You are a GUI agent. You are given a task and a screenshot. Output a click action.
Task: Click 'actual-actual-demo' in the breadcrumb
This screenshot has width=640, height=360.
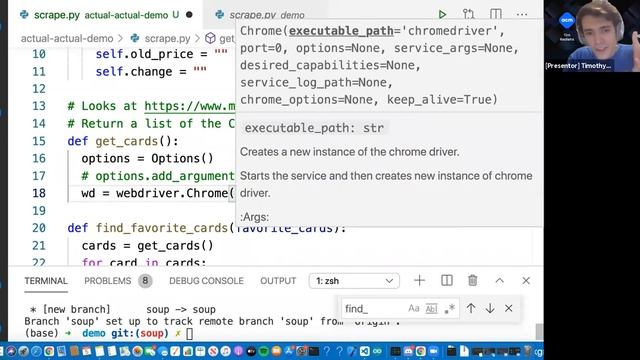coord(67,38)
